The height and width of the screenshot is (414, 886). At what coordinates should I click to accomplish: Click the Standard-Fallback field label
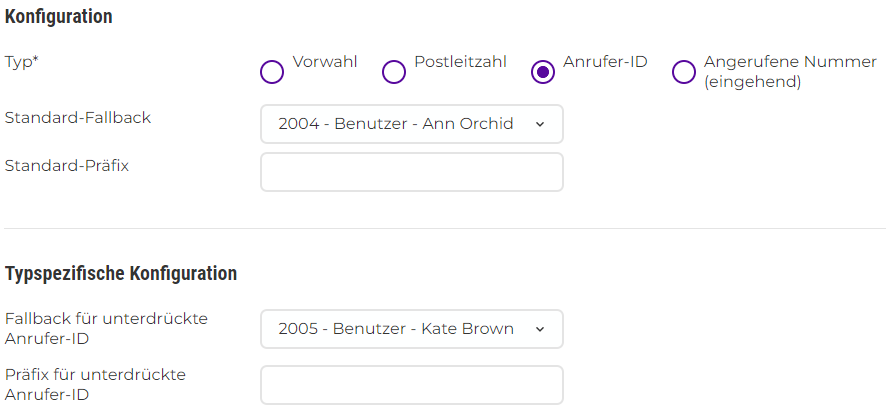[78, 117]
